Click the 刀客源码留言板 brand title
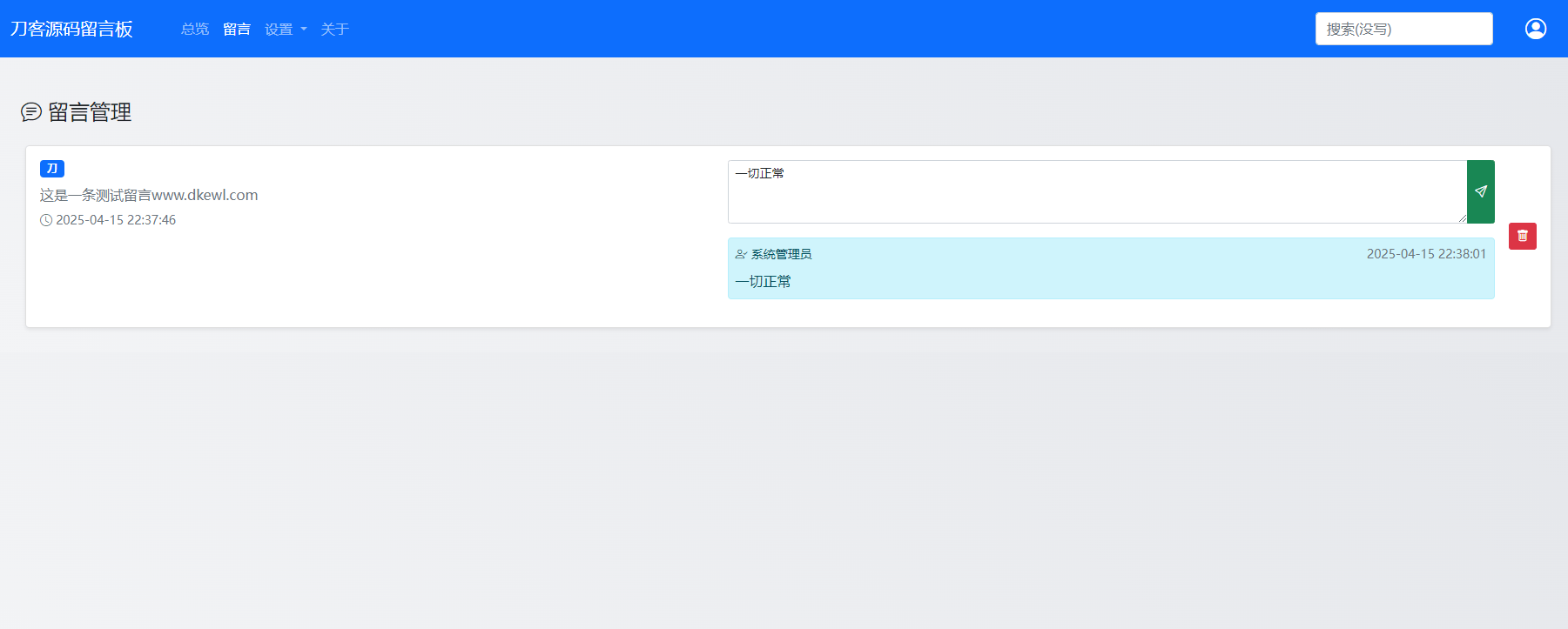 pos(71,29)
